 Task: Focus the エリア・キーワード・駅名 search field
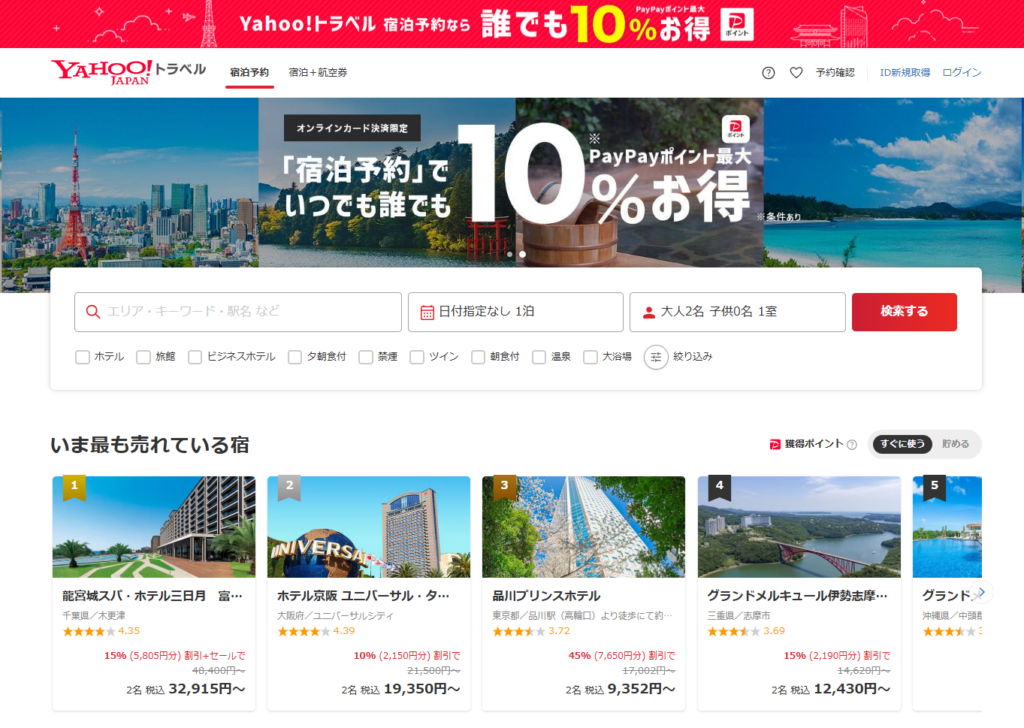(238, 312)
